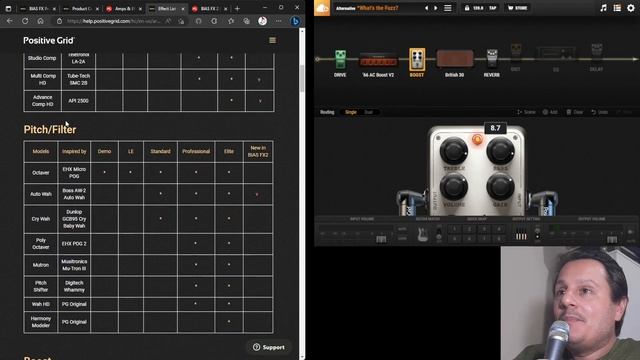Switch to the Amps & browser tab

tap(123, 9)
